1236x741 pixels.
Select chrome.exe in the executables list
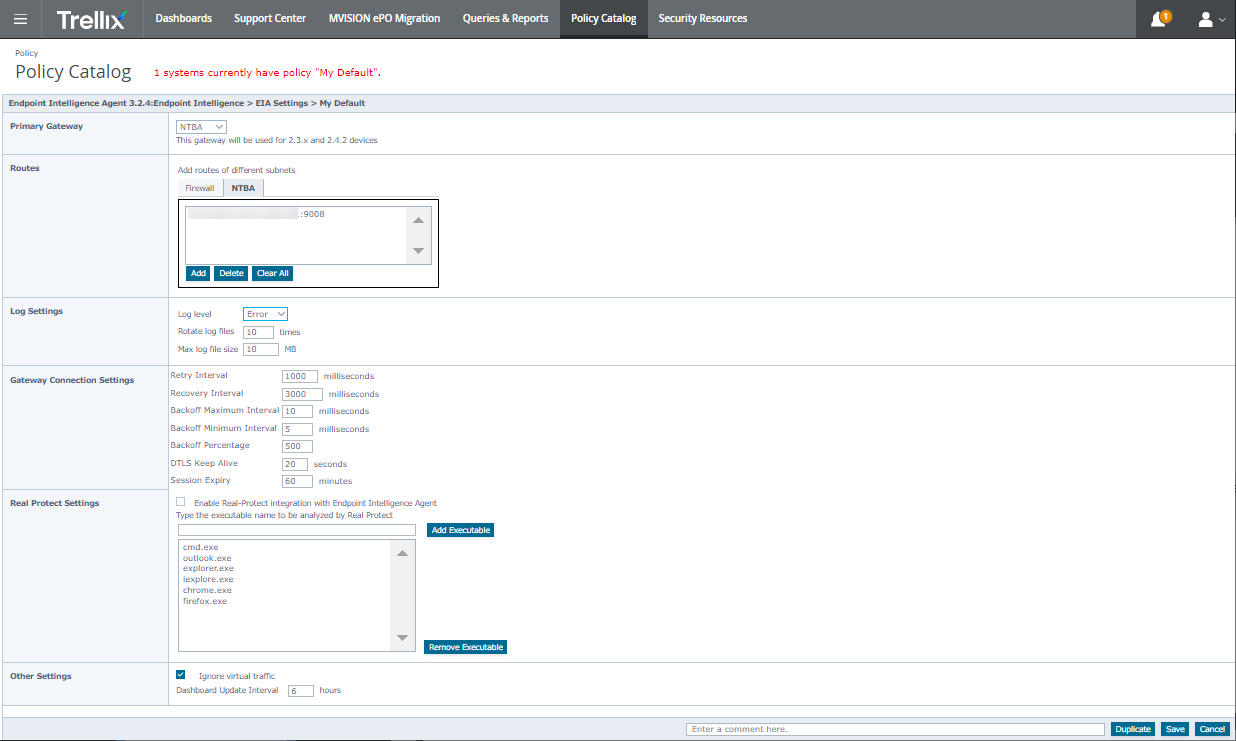[x=207, y=590]
